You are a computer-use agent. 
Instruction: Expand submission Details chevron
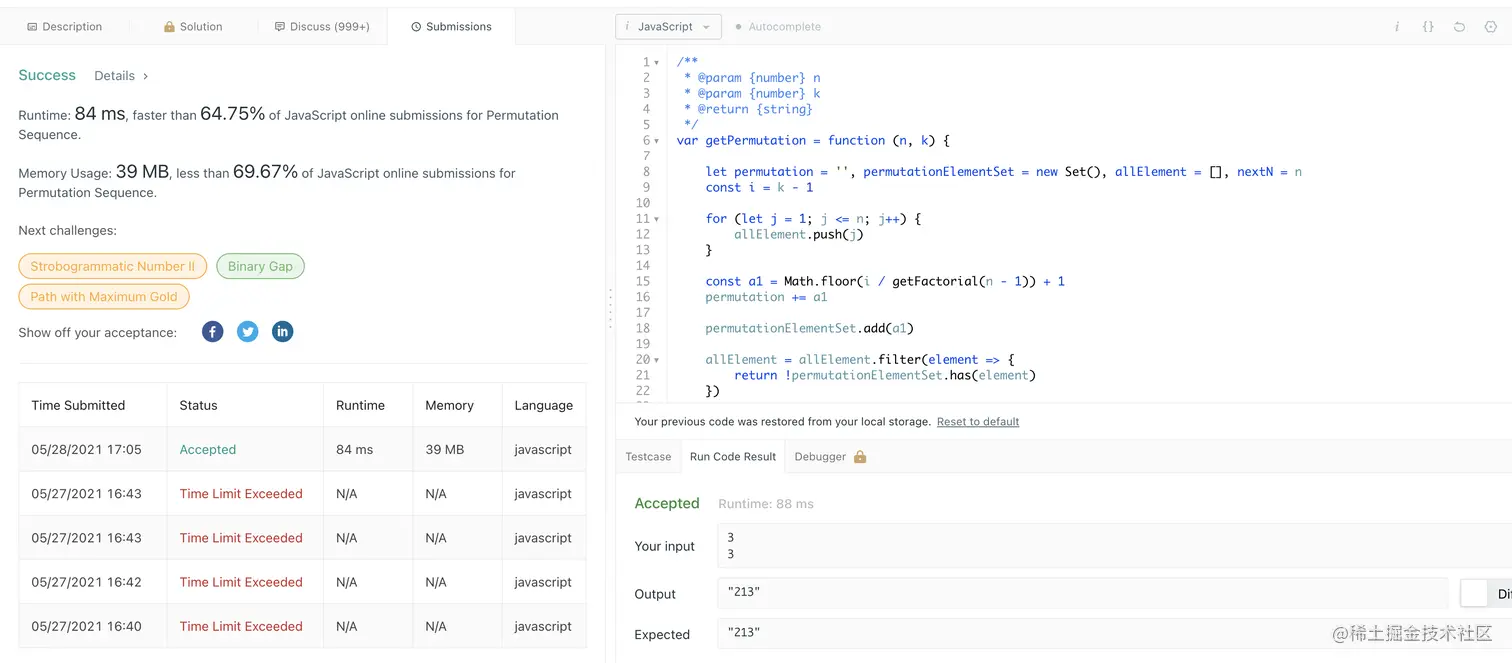coord(145,76)
